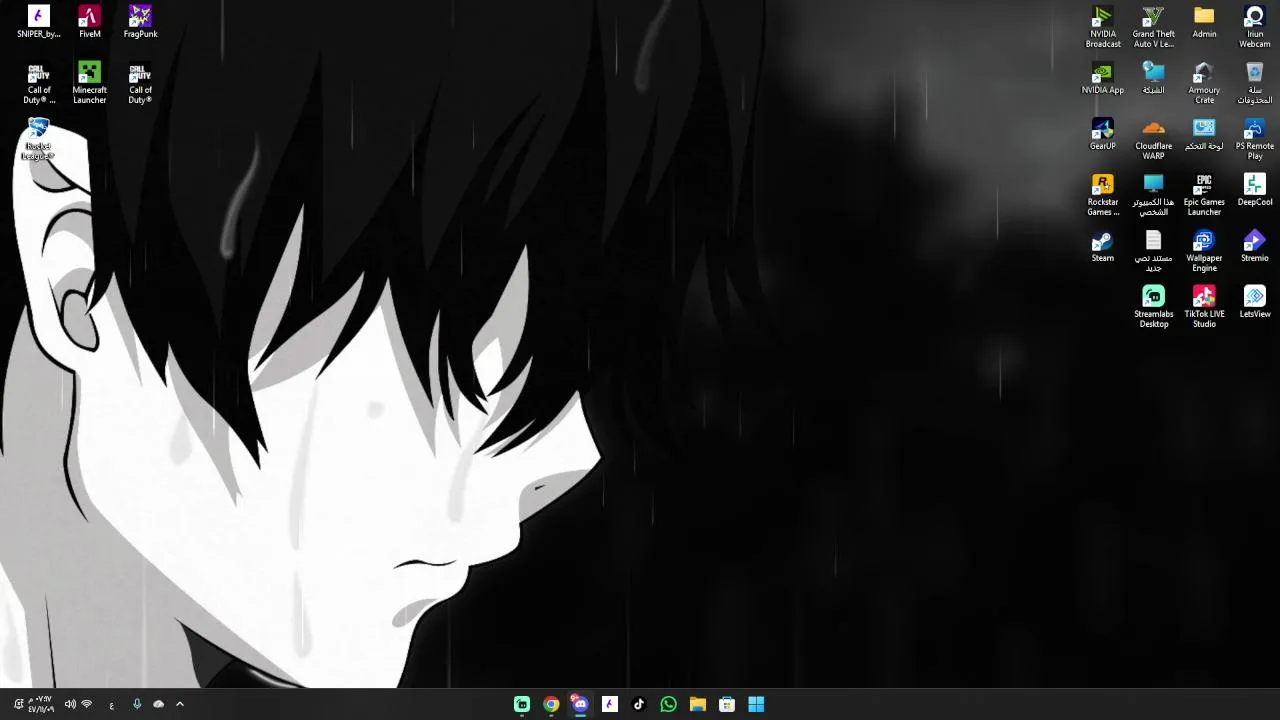Open TikTok from the taskbar

[639, 704]
